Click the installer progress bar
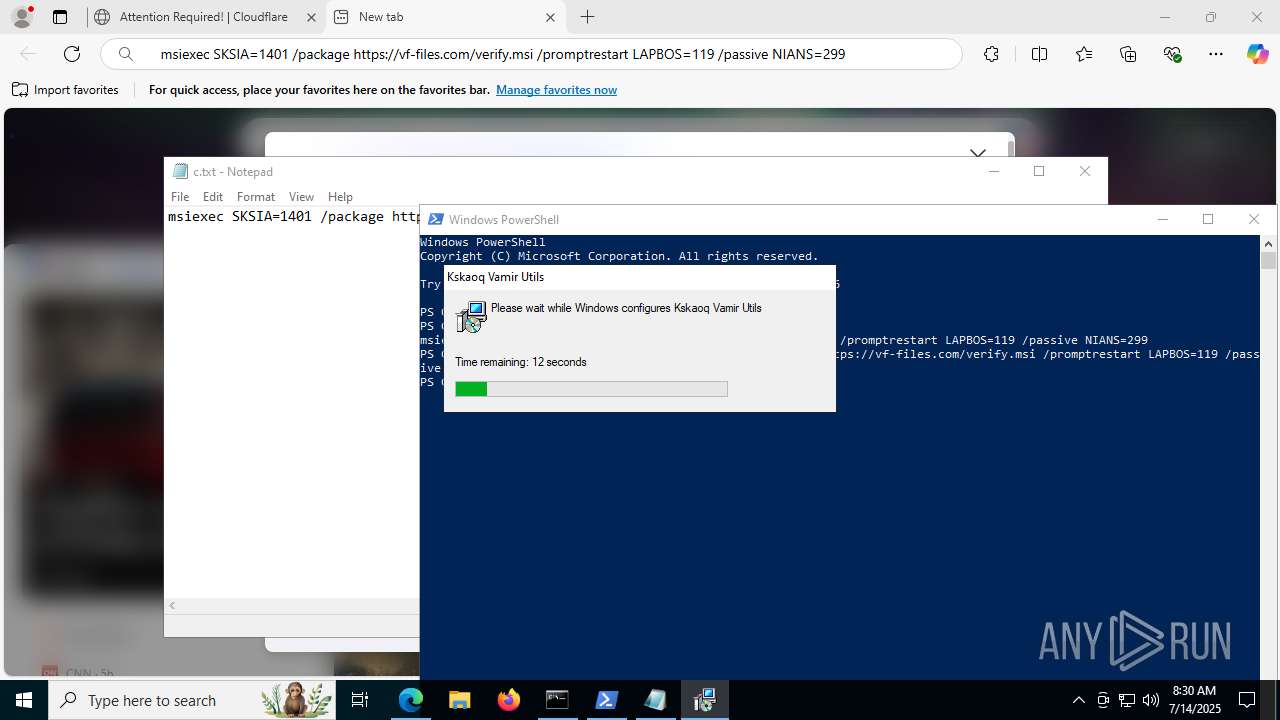 591,389
